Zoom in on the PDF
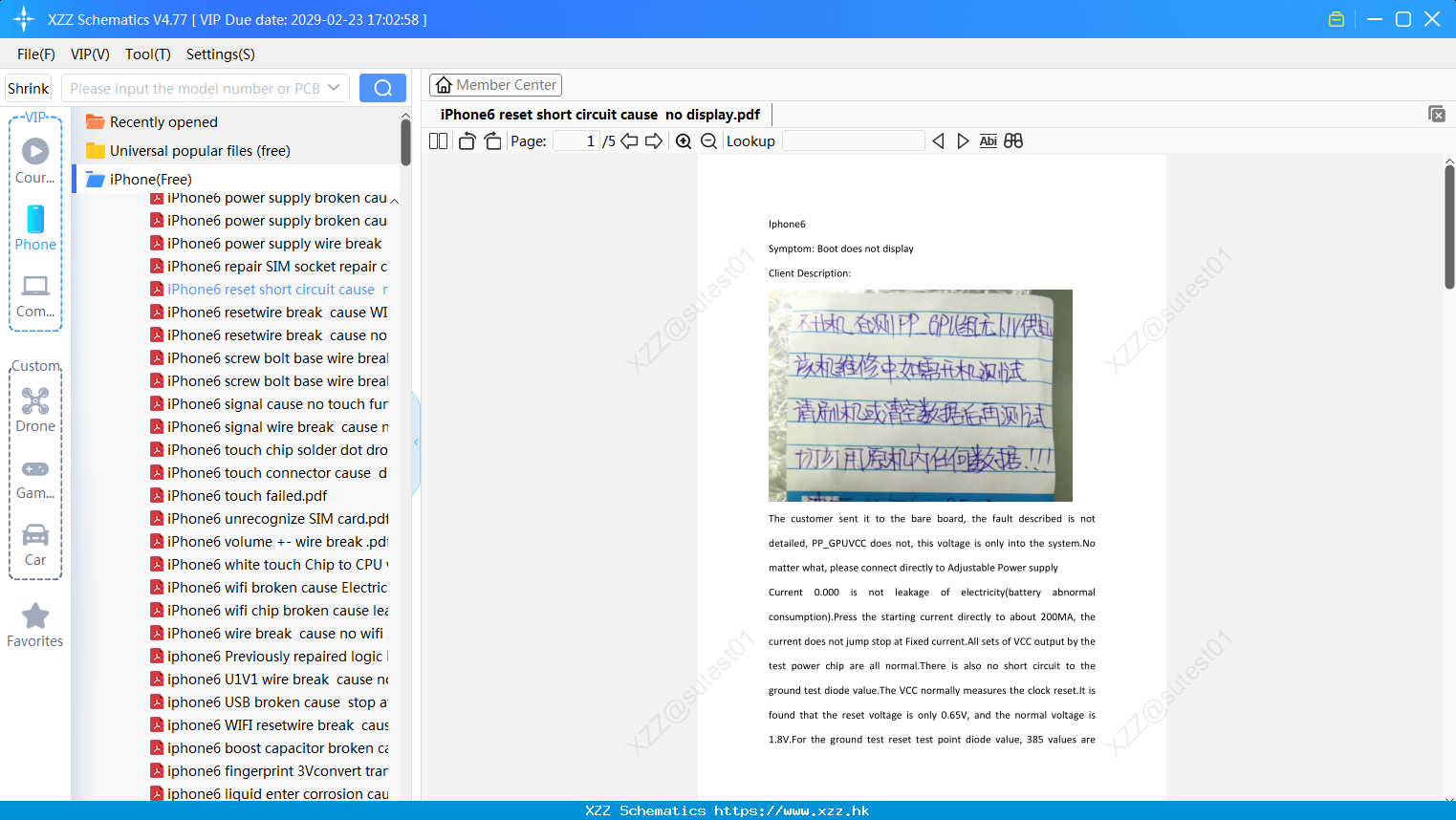Image resolution: width=1456 pixels, height=820 pixels. coord(684,141)
